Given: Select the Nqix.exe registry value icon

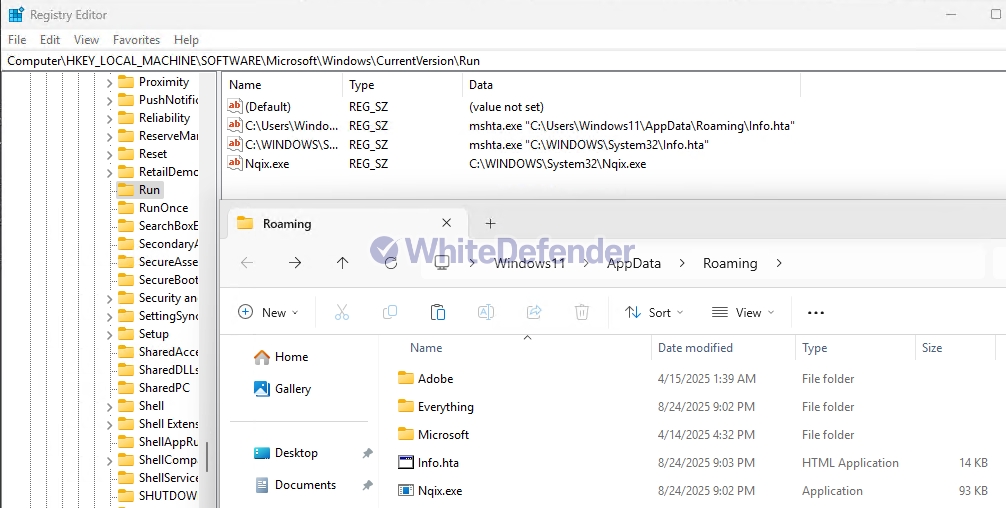Looking at the screenshot, I should 235,164.
